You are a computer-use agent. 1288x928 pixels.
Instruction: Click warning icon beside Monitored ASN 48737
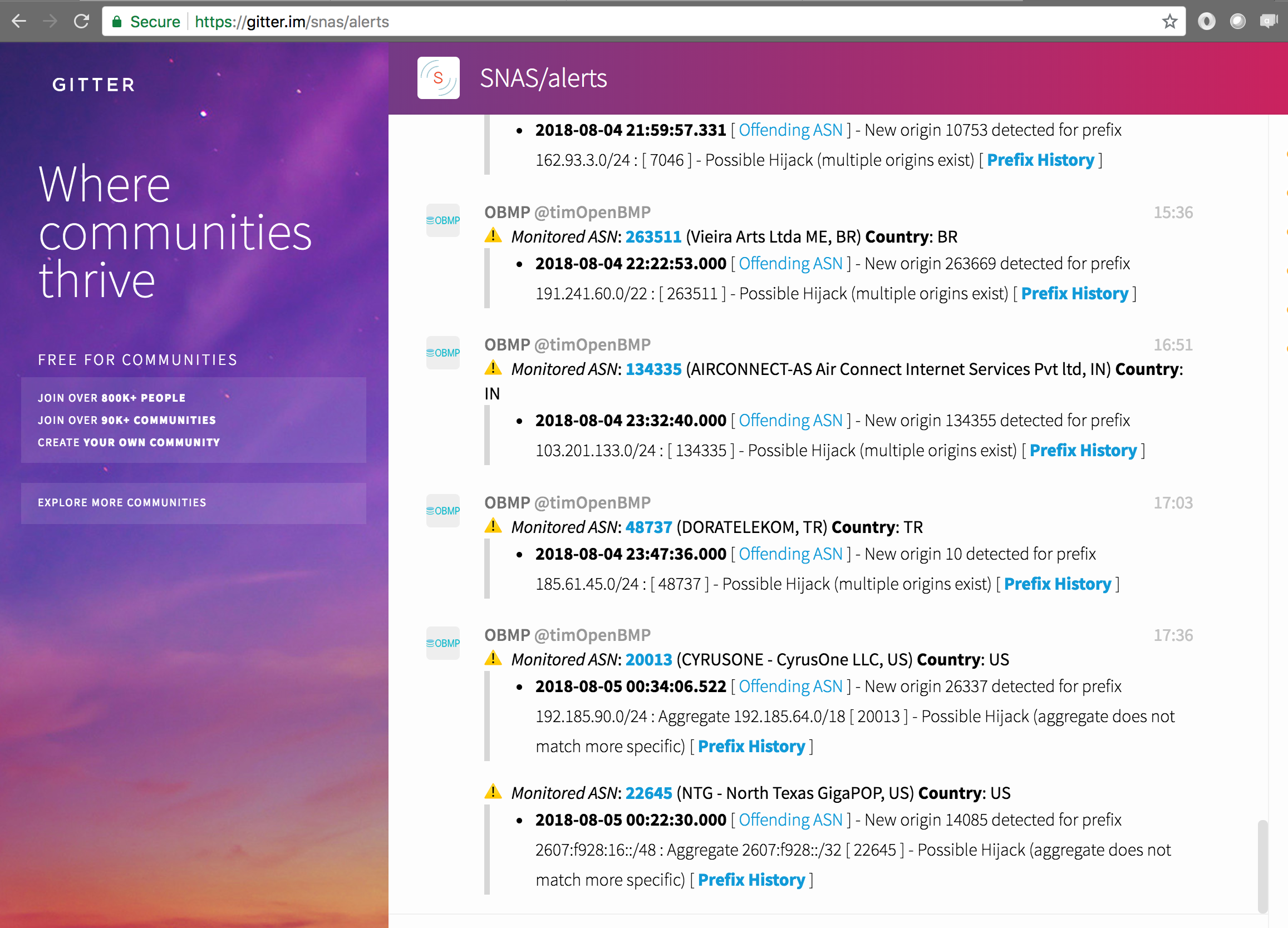(x=493, y=526)
